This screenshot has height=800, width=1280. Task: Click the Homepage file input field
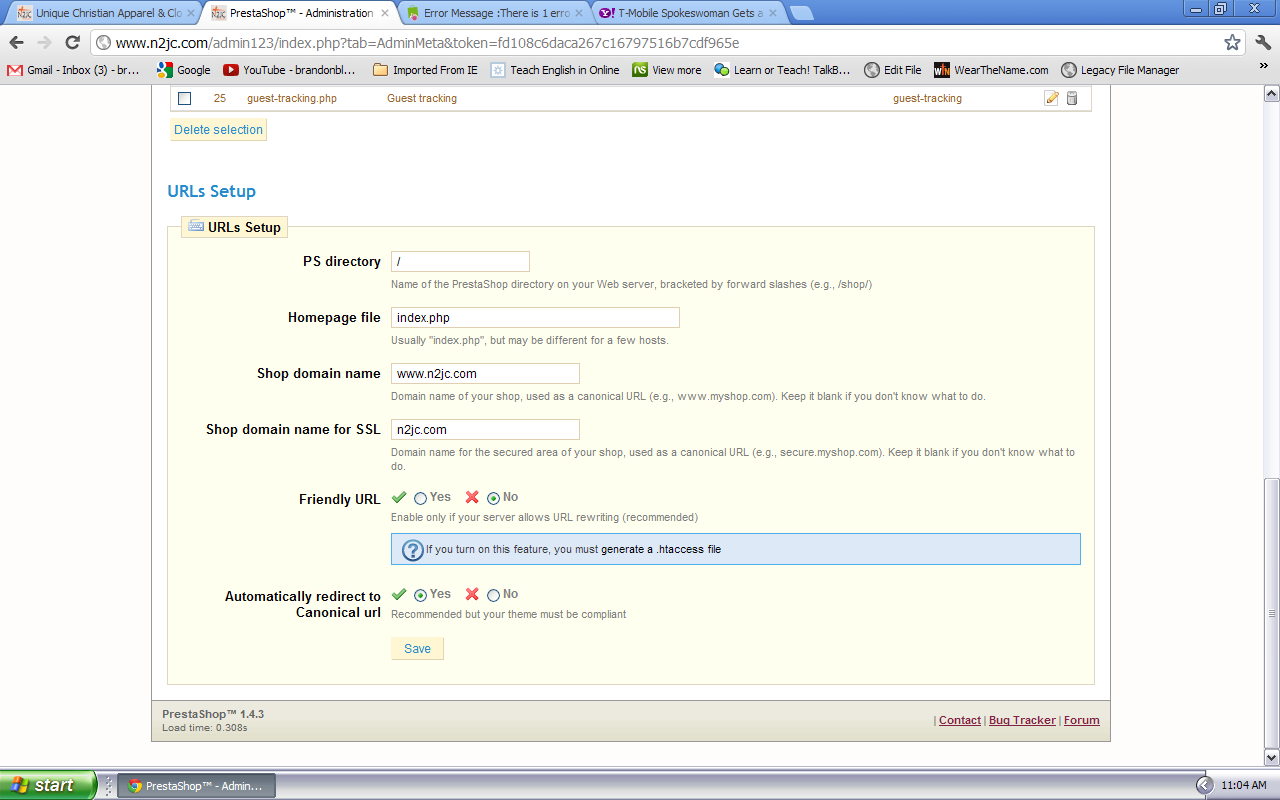535,318
